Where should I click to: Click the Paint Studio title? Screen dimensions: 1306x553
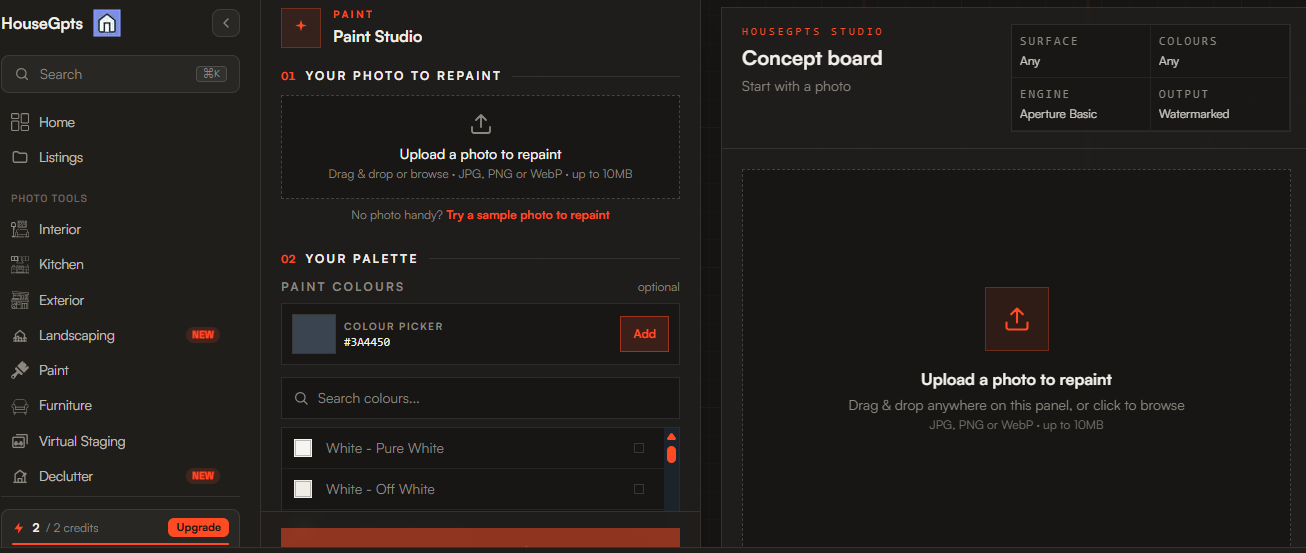[x=378, y=36]
